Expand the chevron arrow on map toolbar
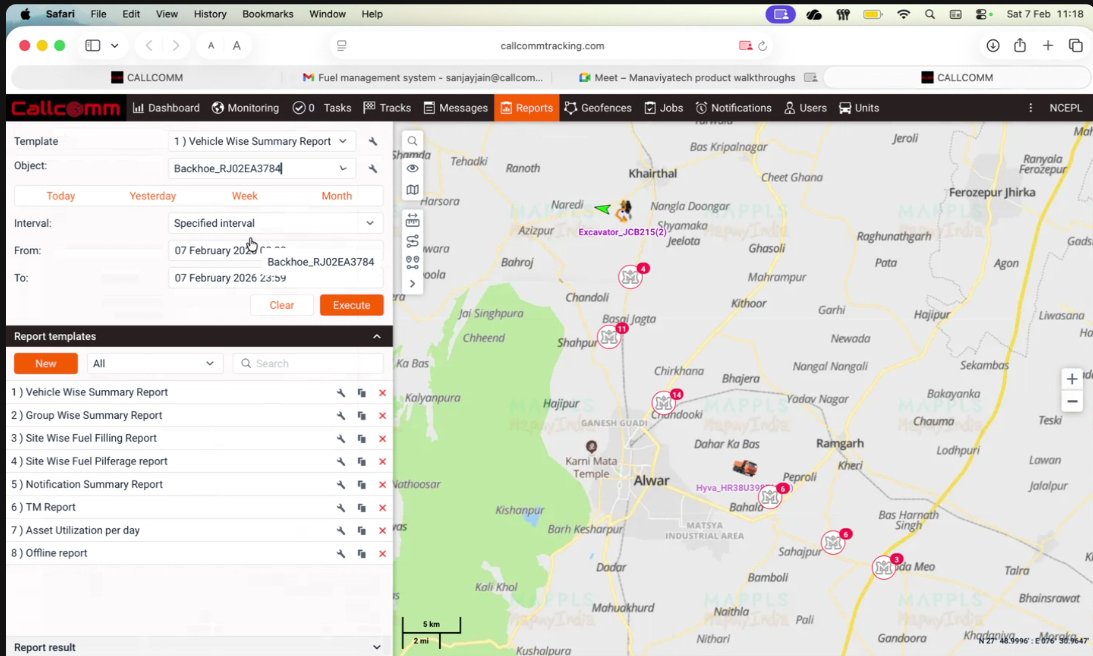 412,283
